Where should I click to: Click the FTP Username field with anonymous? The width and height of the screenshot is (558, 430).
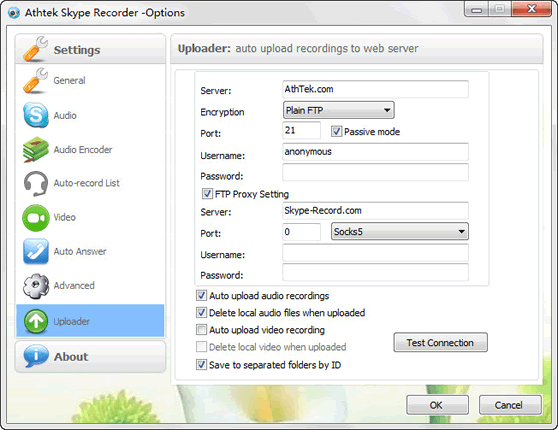375,152
